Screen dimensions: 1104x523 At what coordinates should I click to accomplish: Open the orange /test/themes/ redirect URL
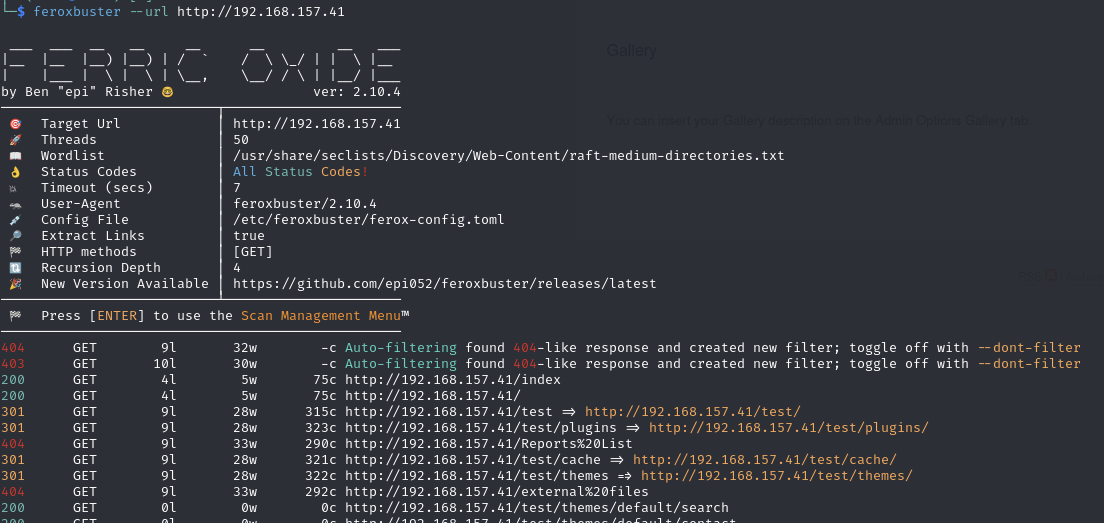click(776, 476)
